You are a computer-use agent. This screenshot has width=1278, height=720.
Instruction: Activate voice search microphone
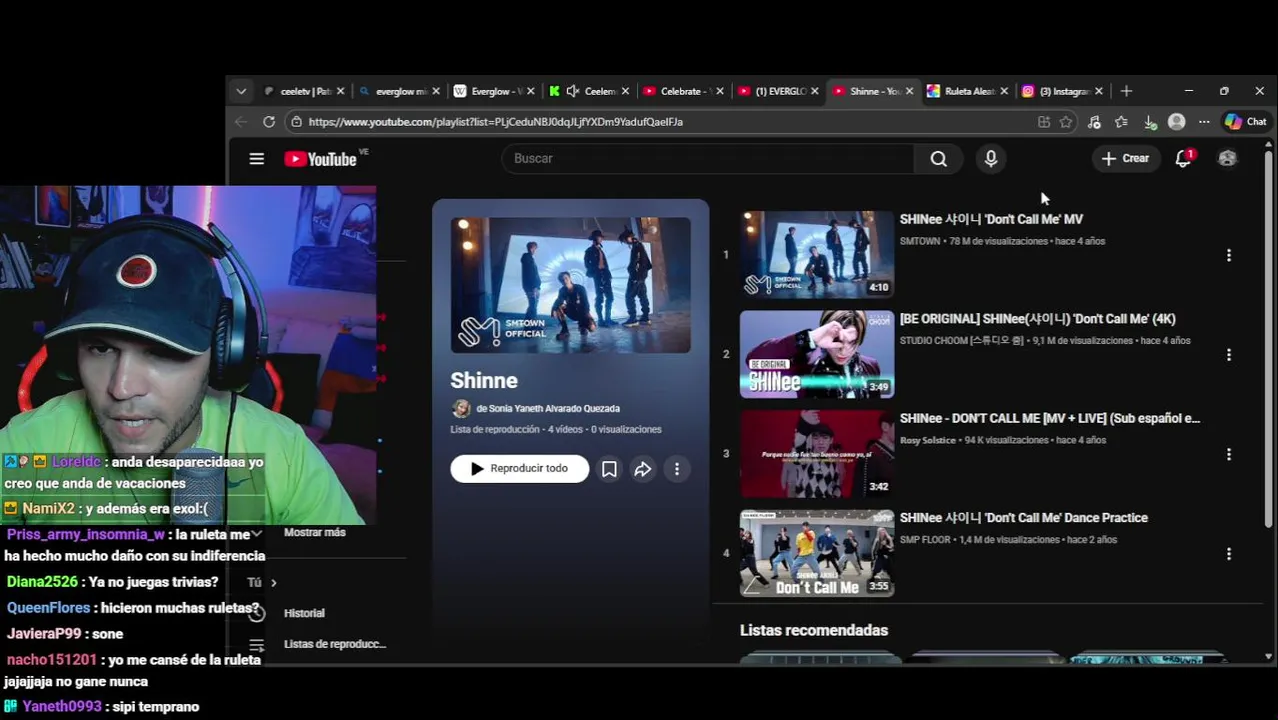pyautogui.click(x=991, y=158)
